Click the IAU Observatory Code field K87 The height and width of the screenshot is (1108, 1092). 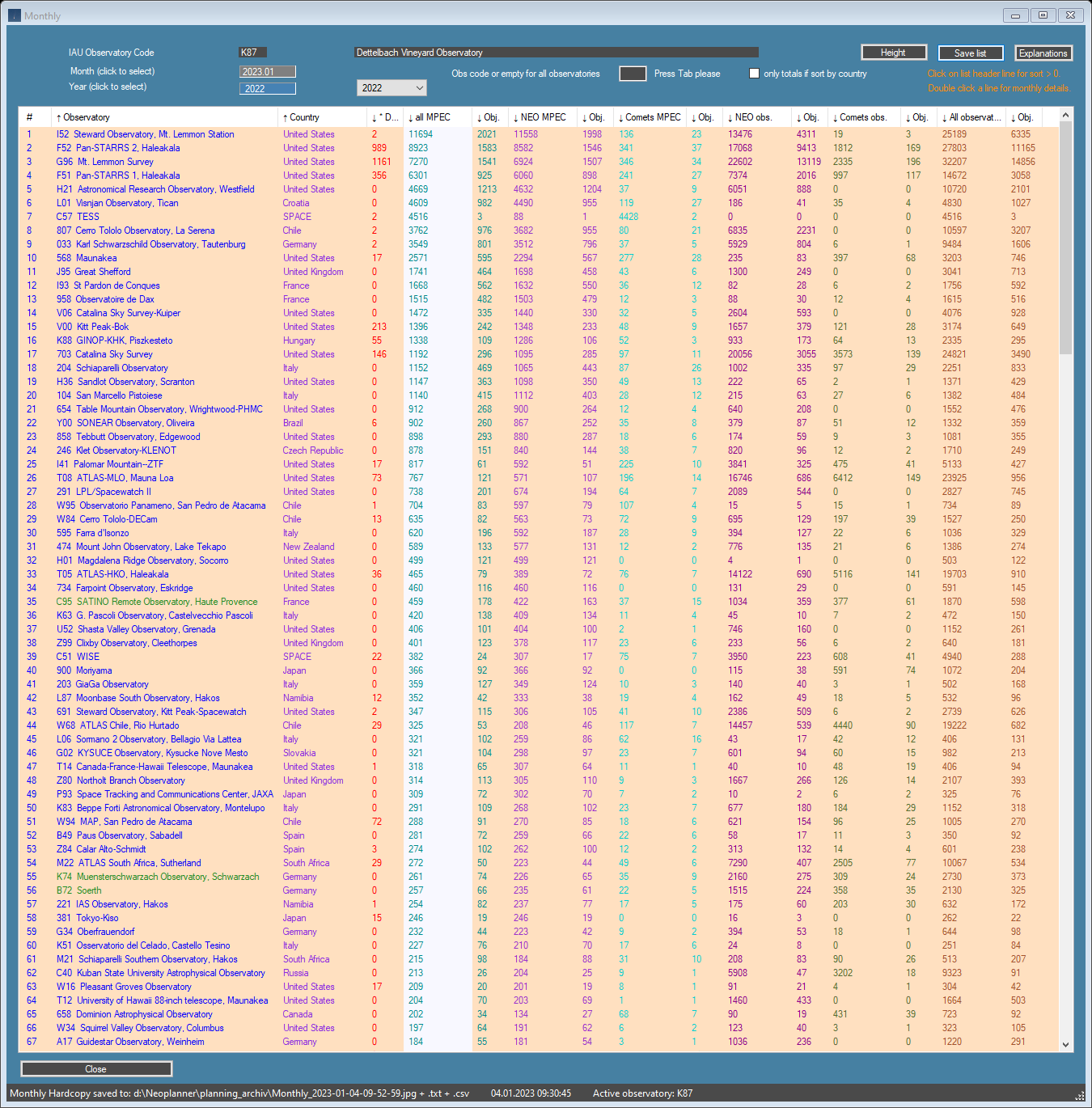[253, 53]
